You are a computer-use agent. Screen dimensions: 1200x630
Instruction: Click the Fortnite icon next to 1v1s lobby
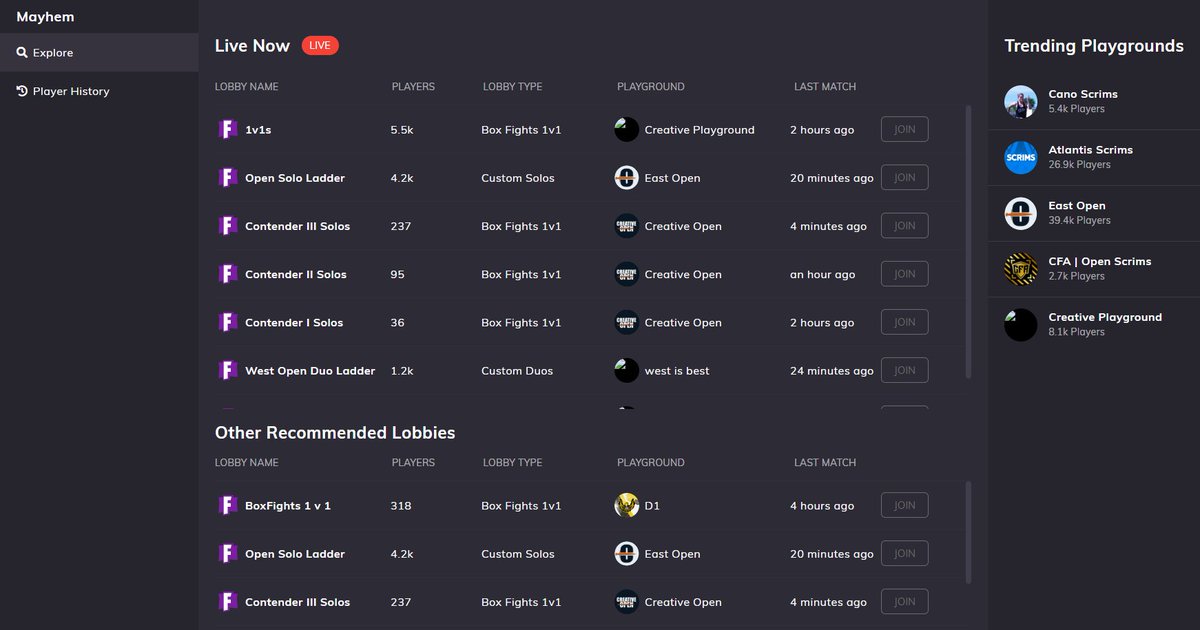227,129
